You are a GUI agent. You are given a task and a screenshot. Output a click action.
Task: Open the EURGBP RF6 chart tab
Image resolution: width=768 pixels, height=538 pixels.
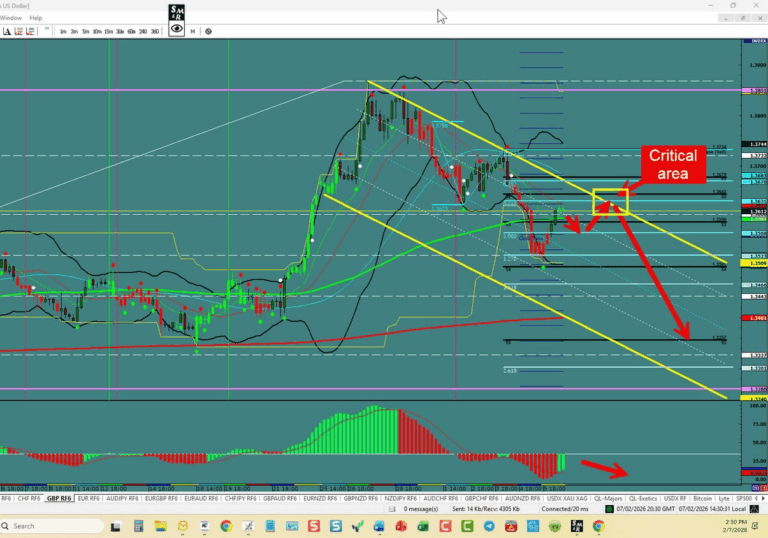coord(161,498)
